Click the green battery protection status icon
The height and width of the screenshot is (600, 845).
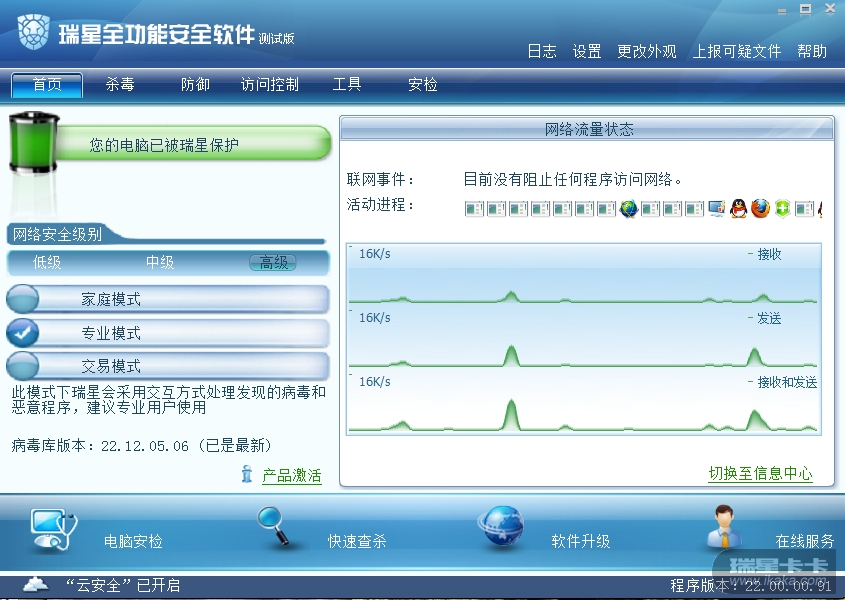pos(33,143)
